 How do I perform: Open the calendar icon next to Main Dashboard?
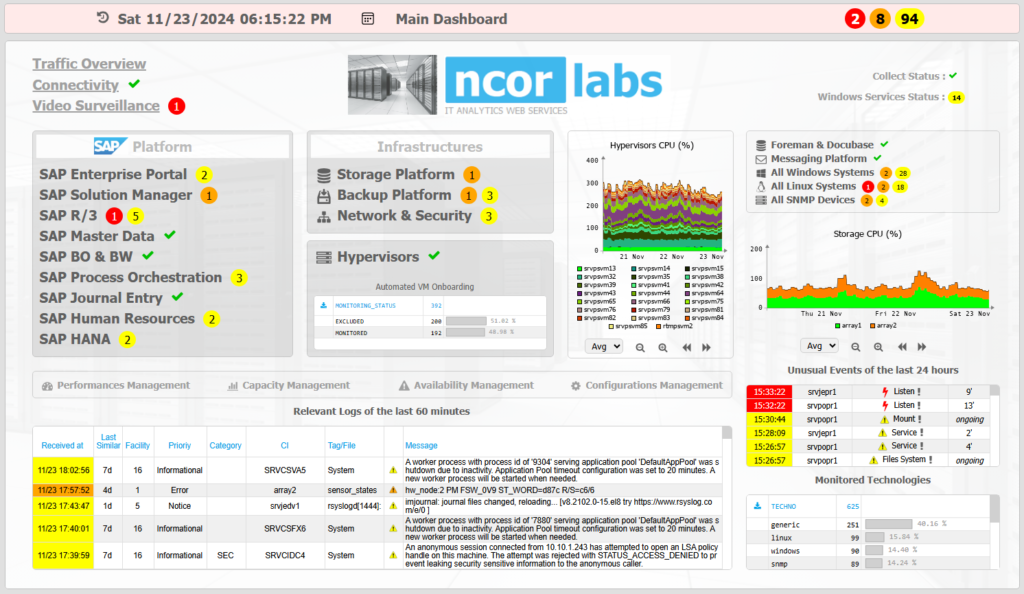click(368, 19)
